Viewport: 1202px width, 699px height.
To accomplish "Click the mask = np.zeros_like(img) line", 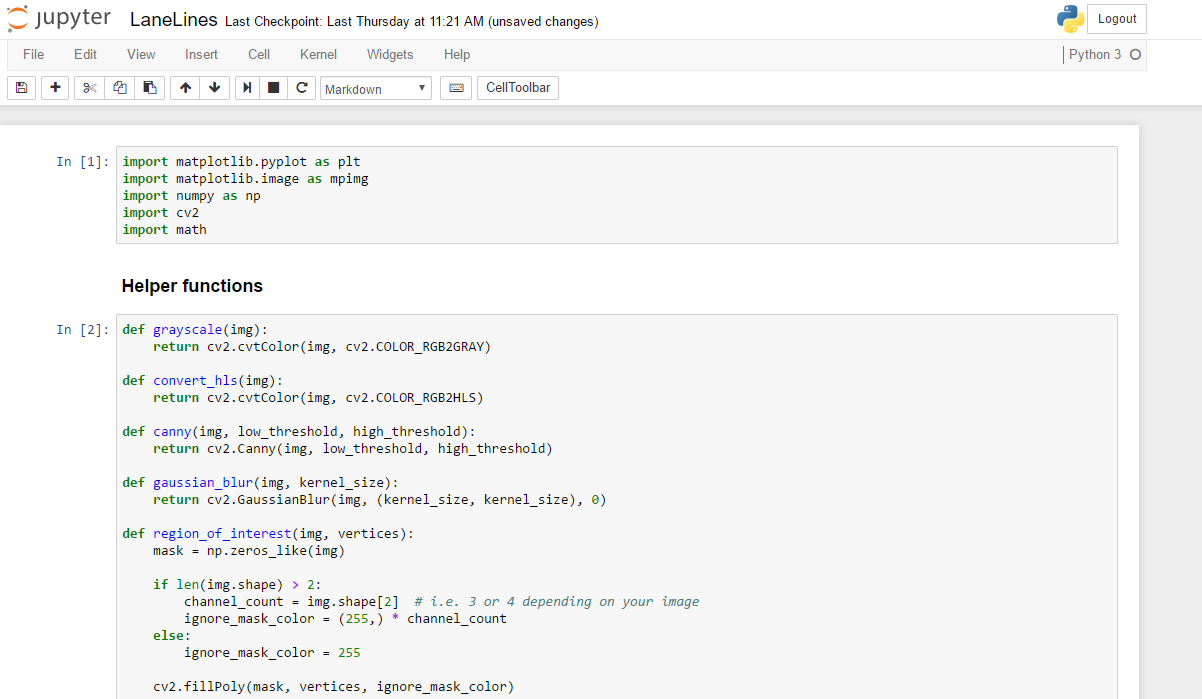I will 249,550.
